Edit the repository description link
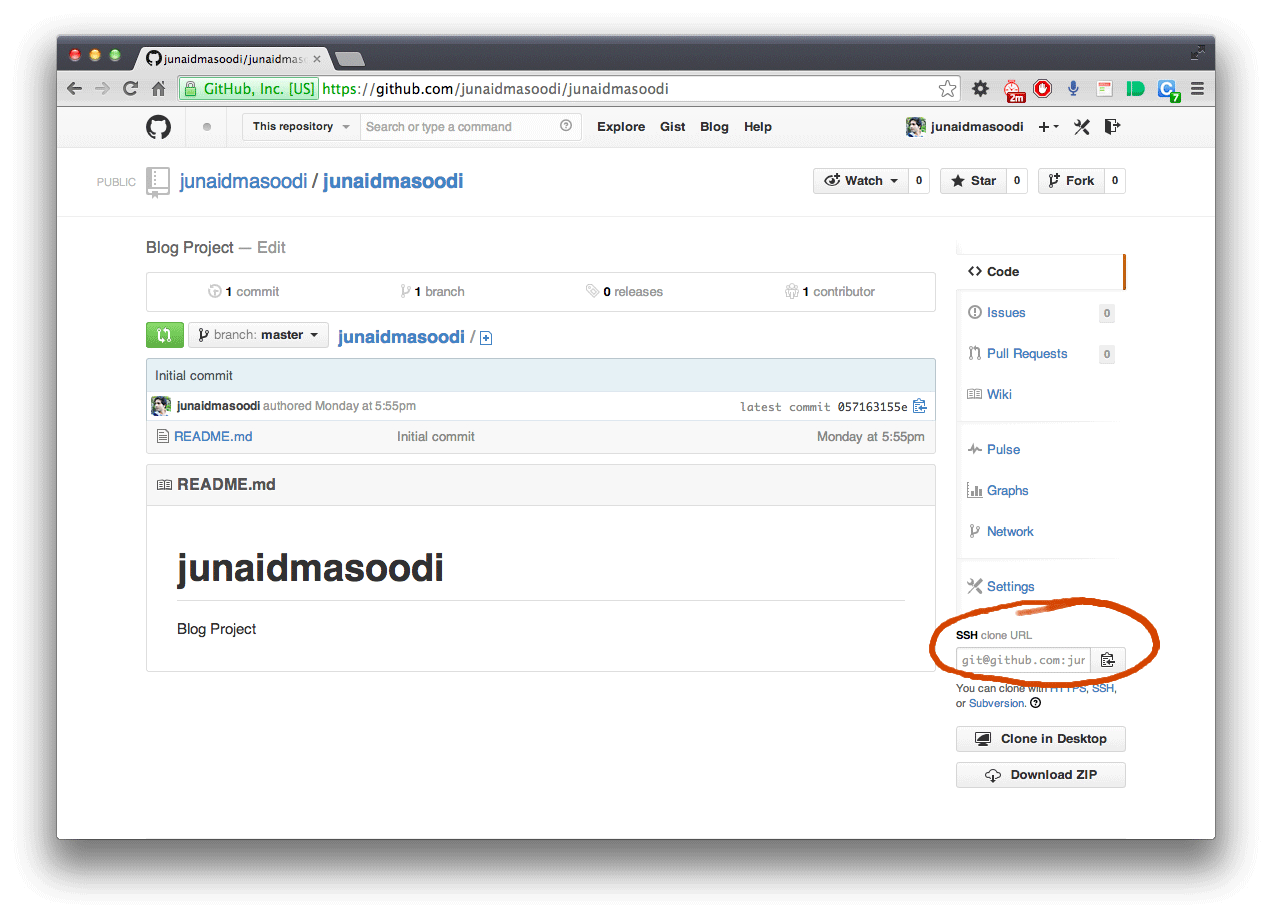Image resolution: width=1272 pixels, height=918 pixels. pyautogui.click(x=271, y=248)
